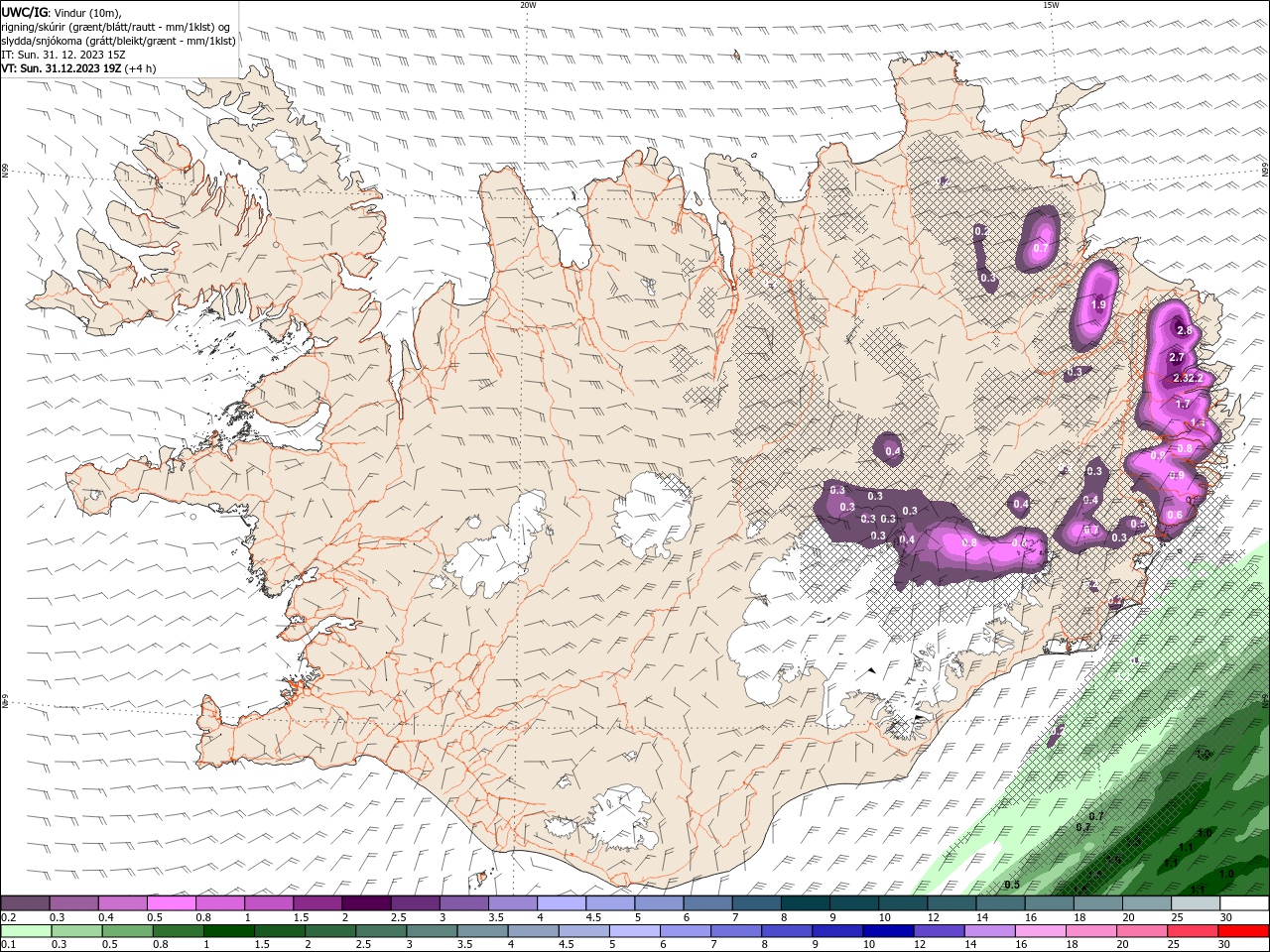Screen dimensions: 1270x952
Task: Select the bright pink 0.5 snow legend swatch
Action: tap(172, 903)
